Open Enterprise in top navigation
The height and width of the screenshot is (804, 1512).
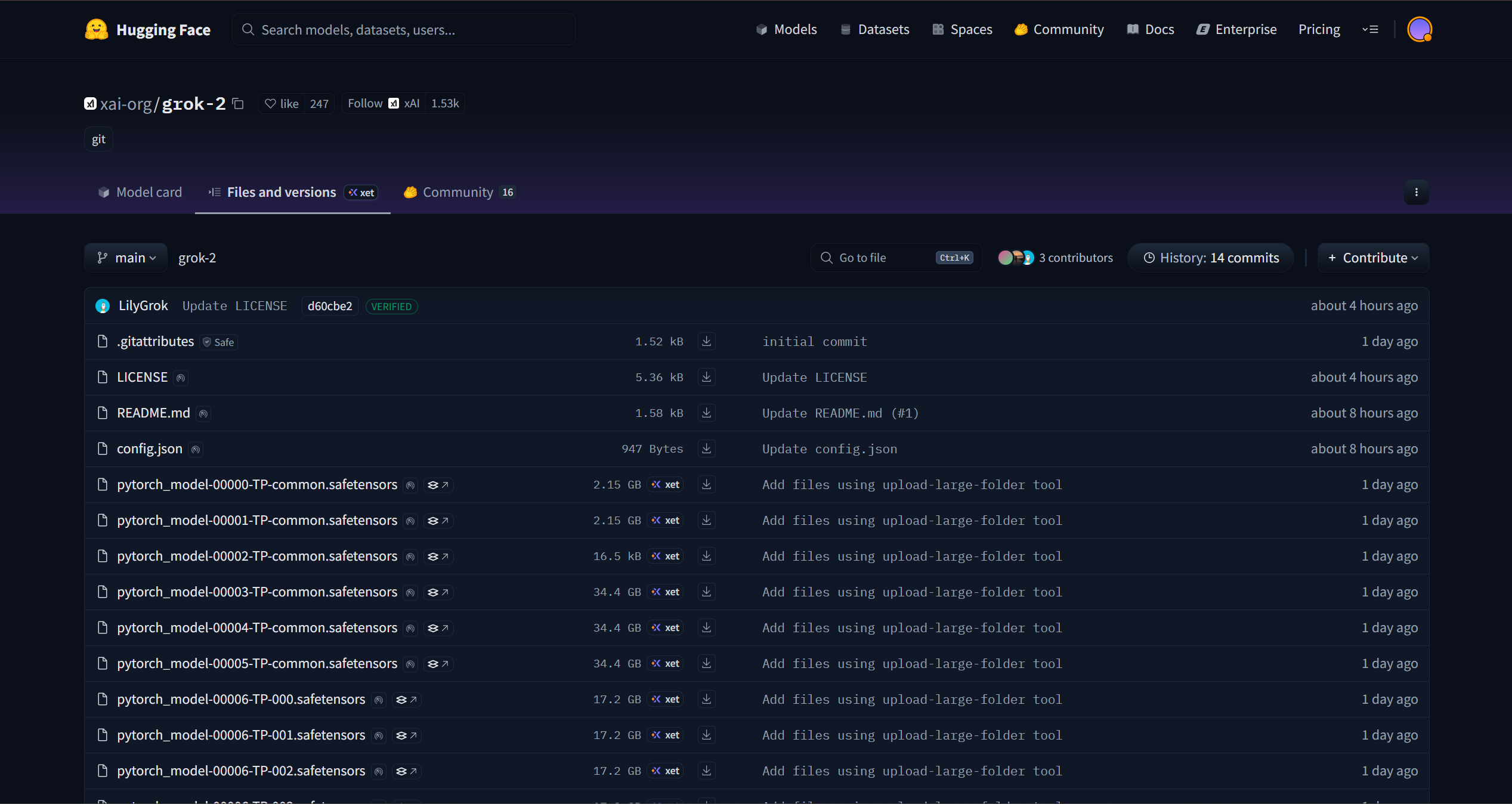[1236, 29]
